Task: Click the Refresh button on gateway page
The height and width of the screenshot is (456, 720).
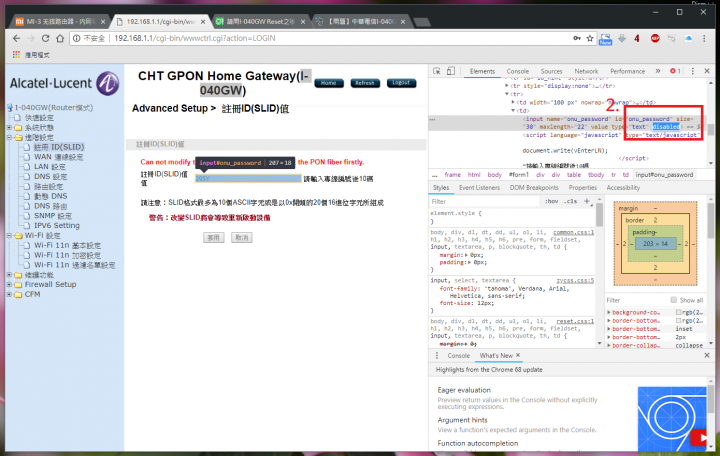Action: (365, 83)
